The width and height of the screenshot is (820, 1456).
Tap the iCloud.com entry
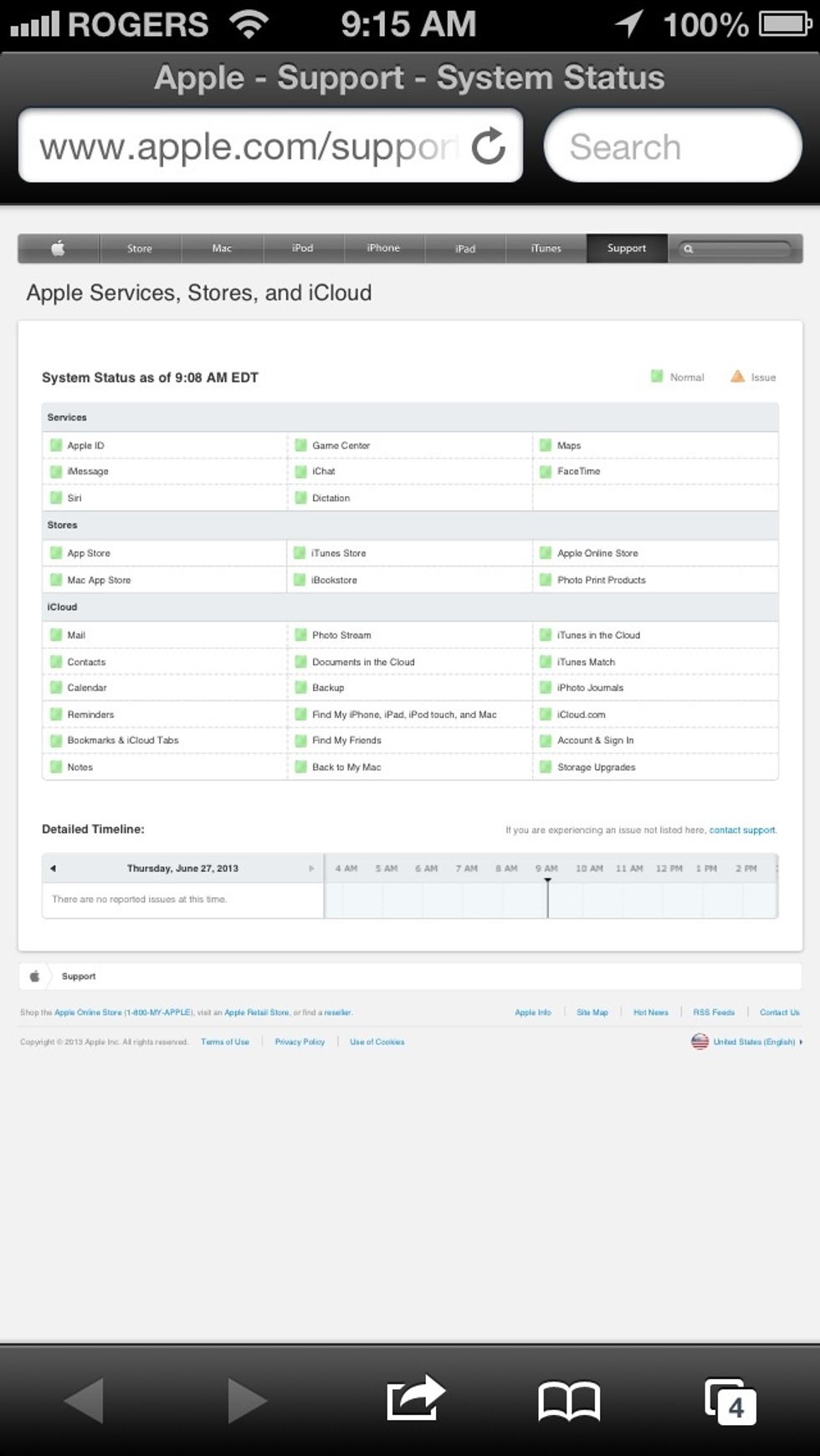[582, 715]
